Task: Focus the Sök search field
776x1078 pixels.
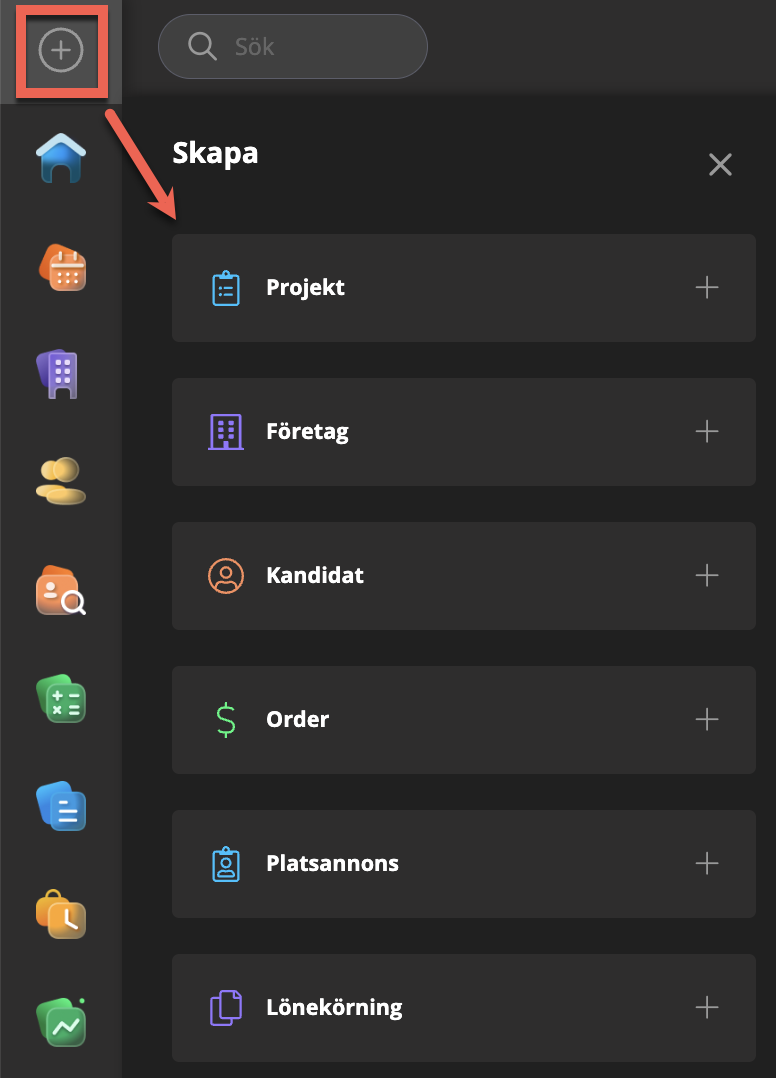Action: (x=293, y=47)
